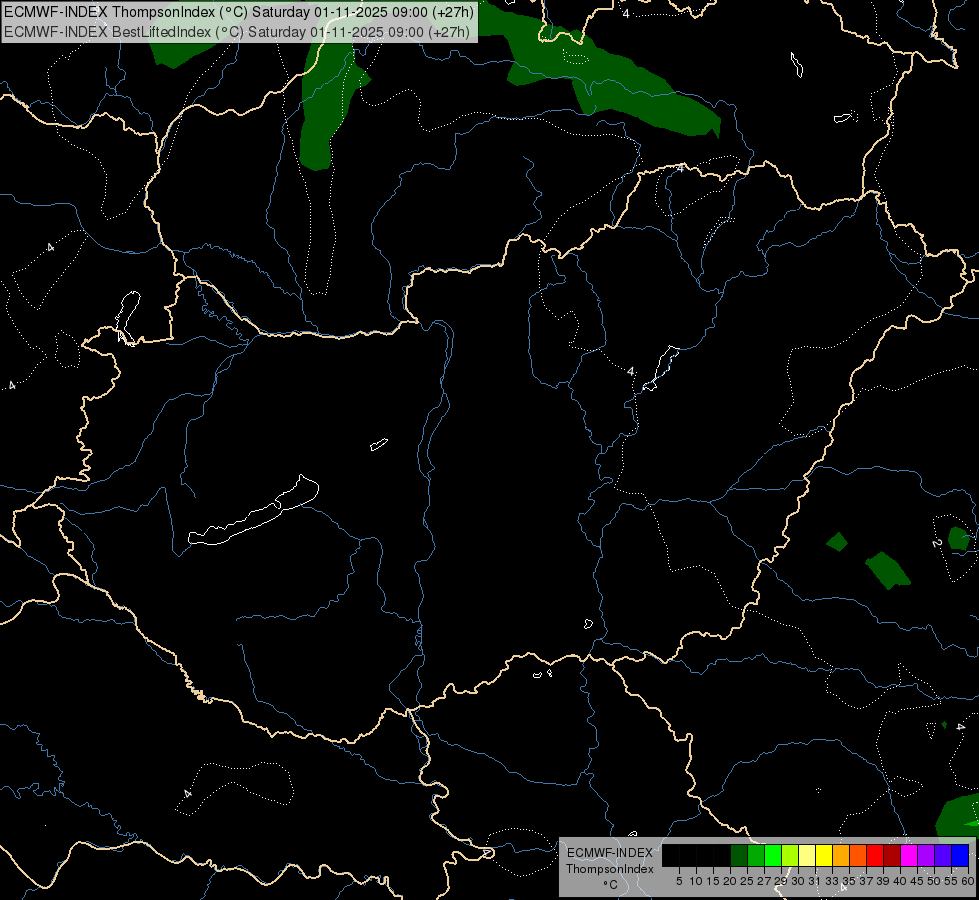Click legend tick label 33
Viewport: 979px width, 900px height.
coord(832,881)
